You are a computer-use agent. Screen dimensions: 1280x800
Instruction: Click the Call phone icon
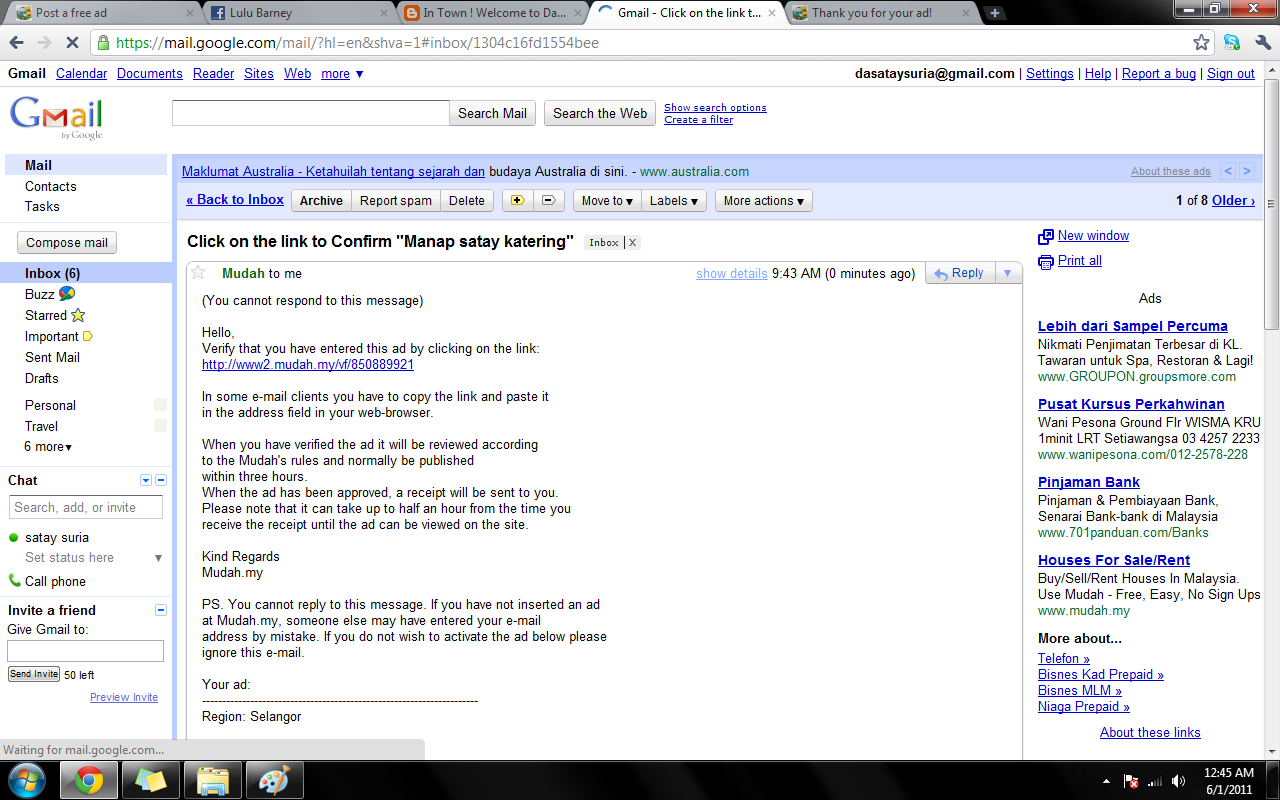(14, 580)
